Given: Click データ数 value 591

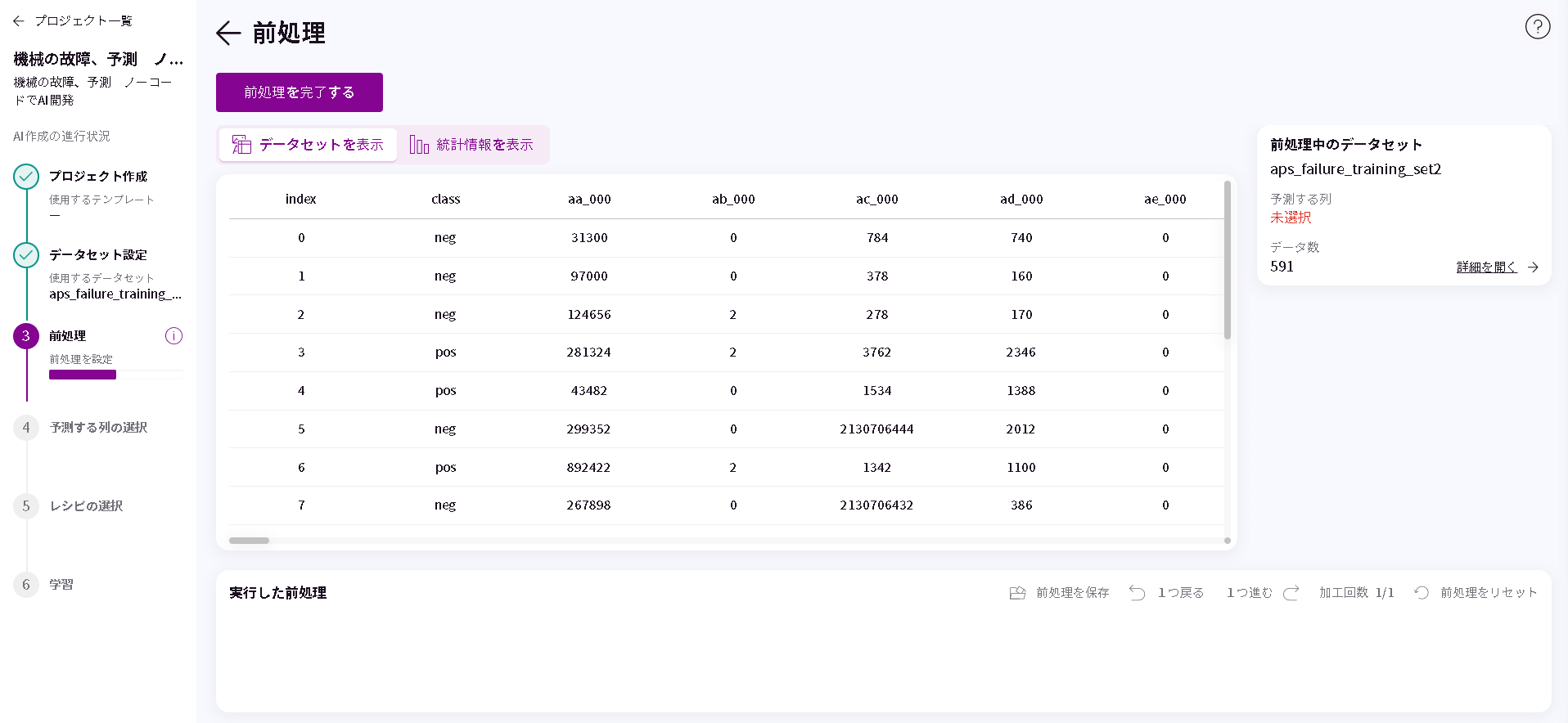Looking at the screenshot, I should click(x=1282, y=267).
